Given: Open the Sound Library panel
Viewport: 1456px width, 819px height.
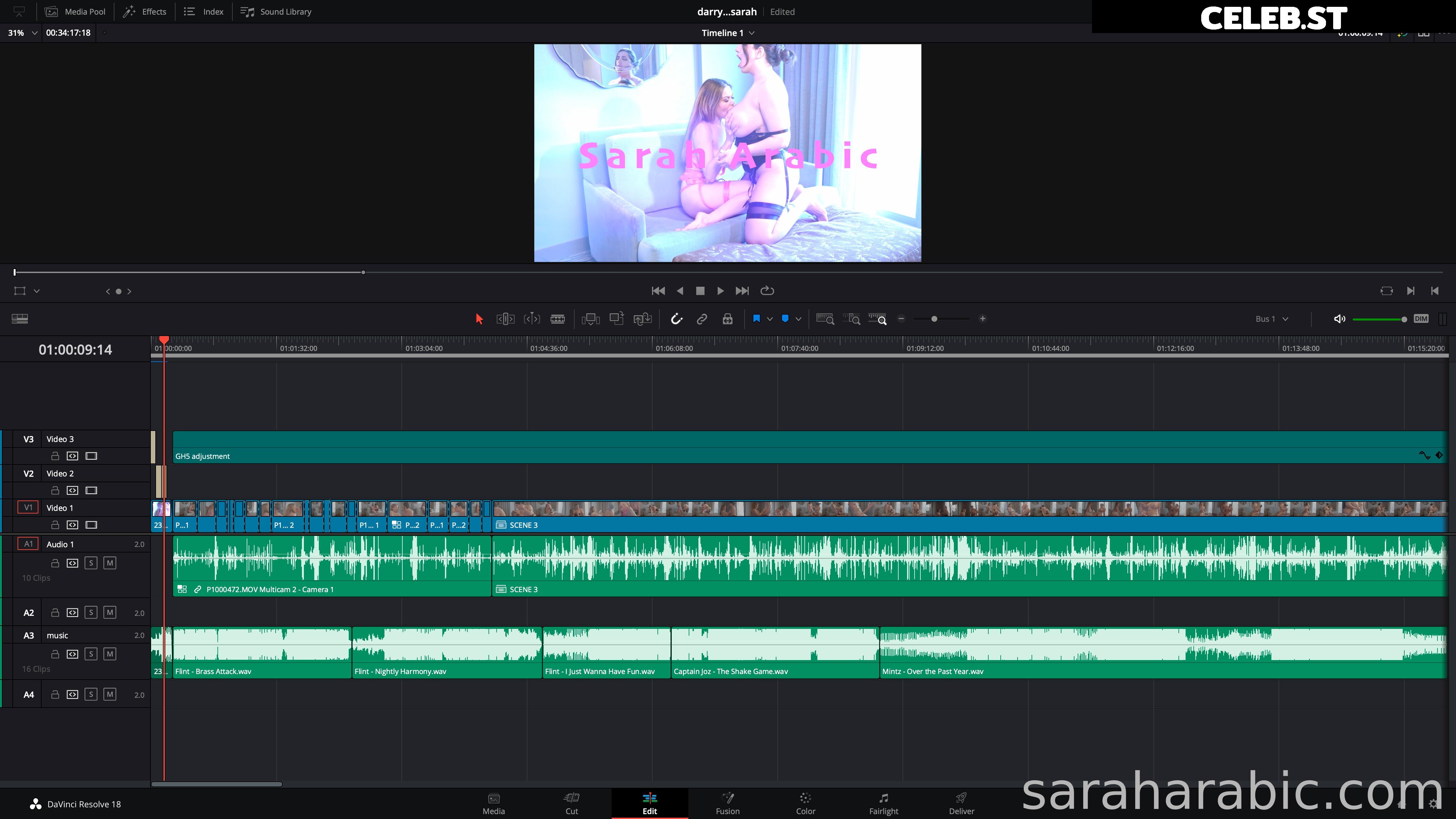Looking at the screenshot, I should click(x=276, y=12).
